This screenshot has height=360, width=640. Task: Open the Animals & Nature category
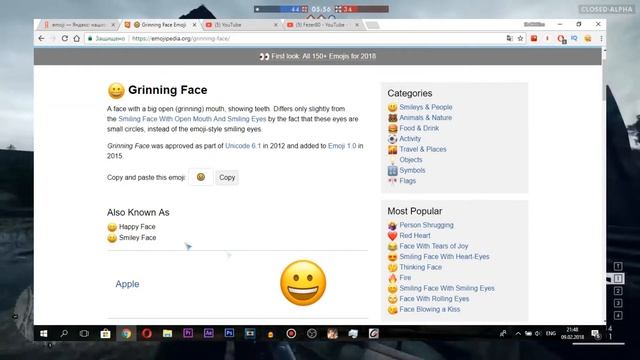(x=425, y=118)
